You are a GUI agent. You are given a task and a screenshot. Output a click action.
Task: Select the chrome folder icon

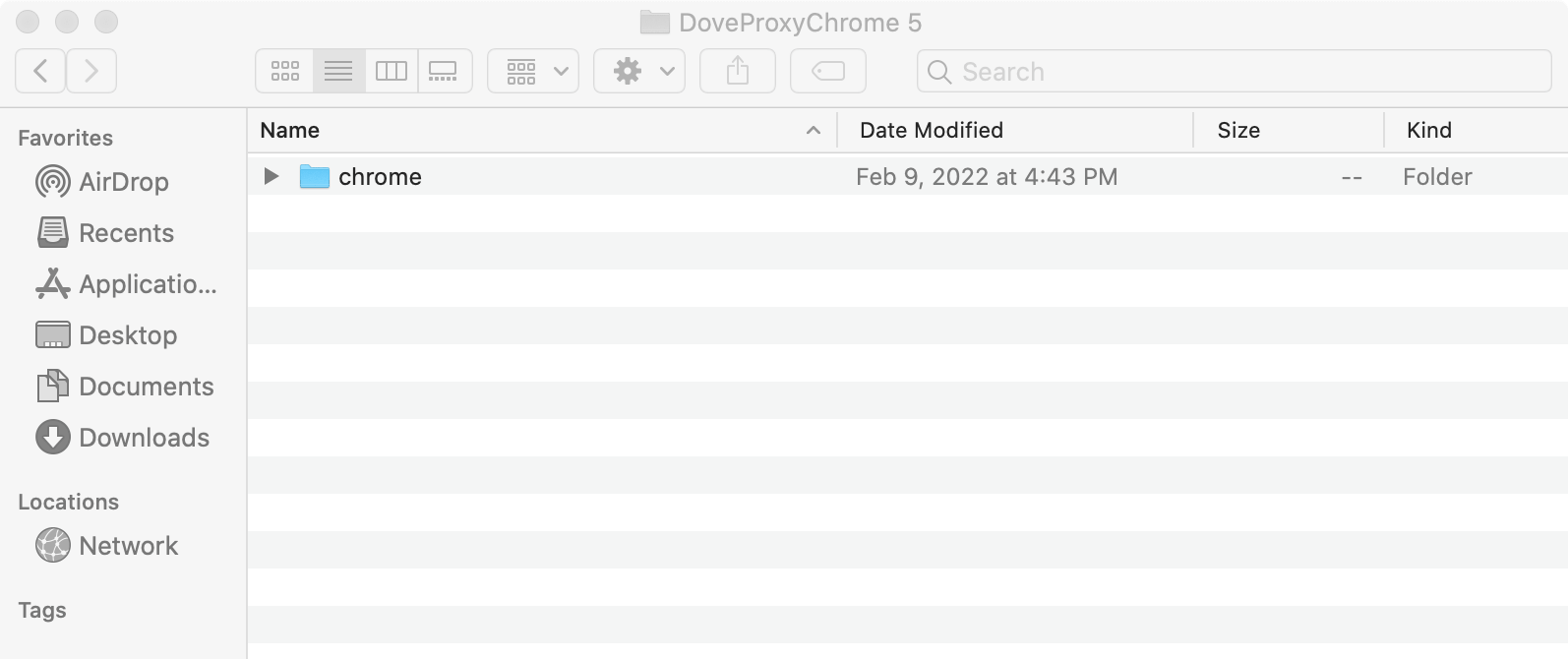(315, 177)
